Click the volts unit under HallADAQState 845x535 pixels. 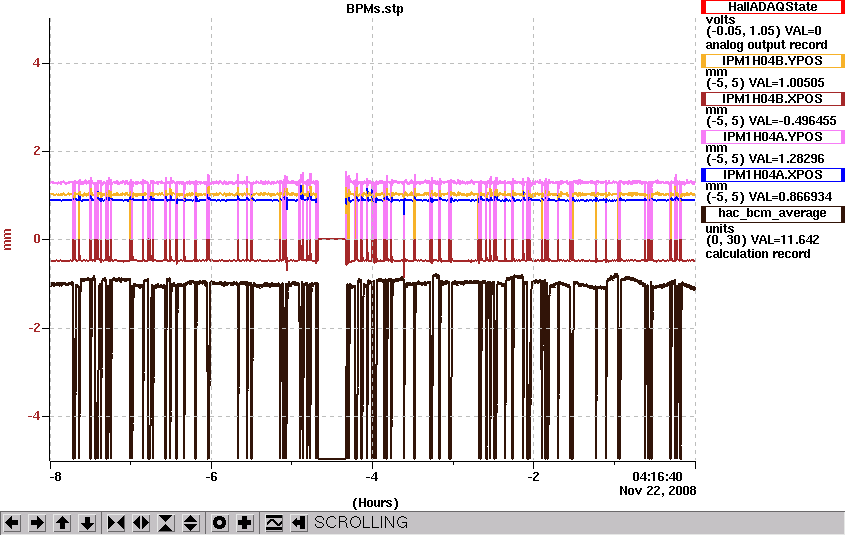pos(721,20)
